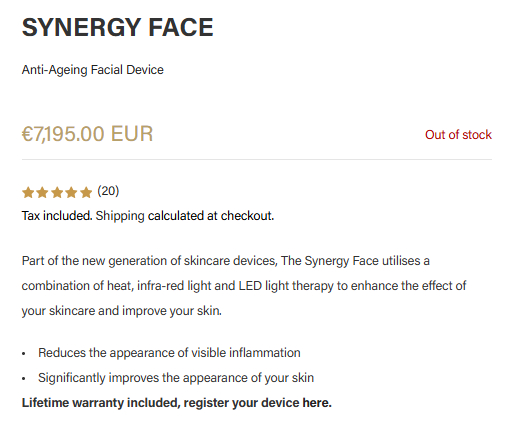Image resolution: width=529 pixels, height=431 pixels.
Task: Click the SYNERGY FACE product title
Action: point(117,27)
